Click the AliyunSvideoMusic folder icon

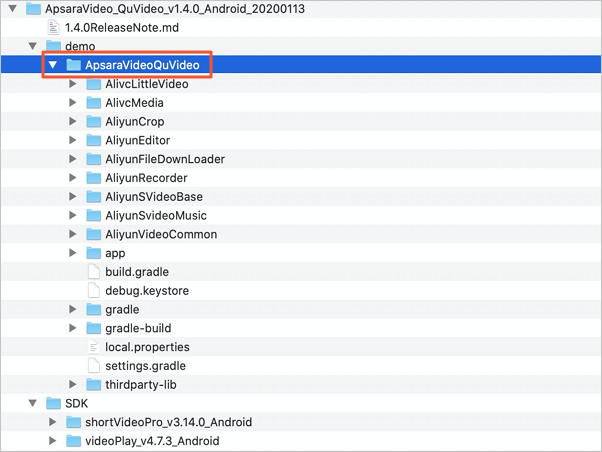click(x=93, y=215)
